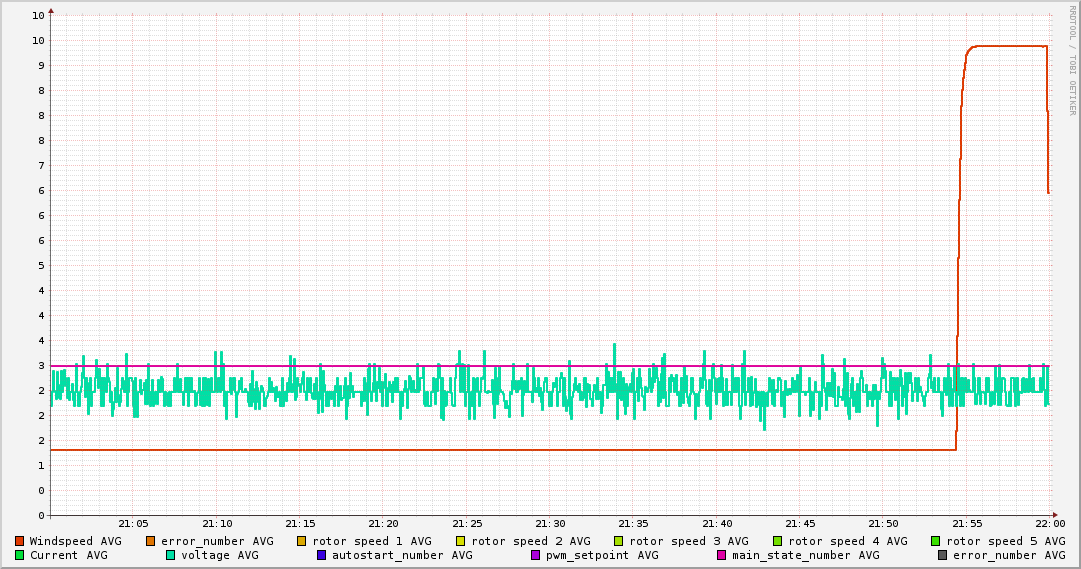Click the 21:55 time axis label

tap(967, 524)
